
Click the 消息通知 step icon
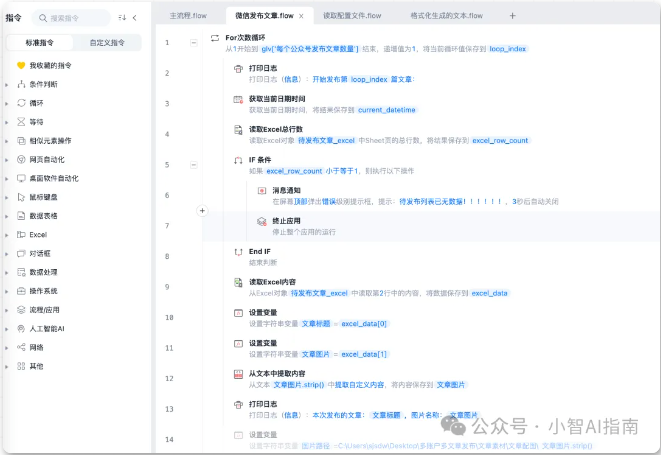pyautogui.click(x=261, y=190)
